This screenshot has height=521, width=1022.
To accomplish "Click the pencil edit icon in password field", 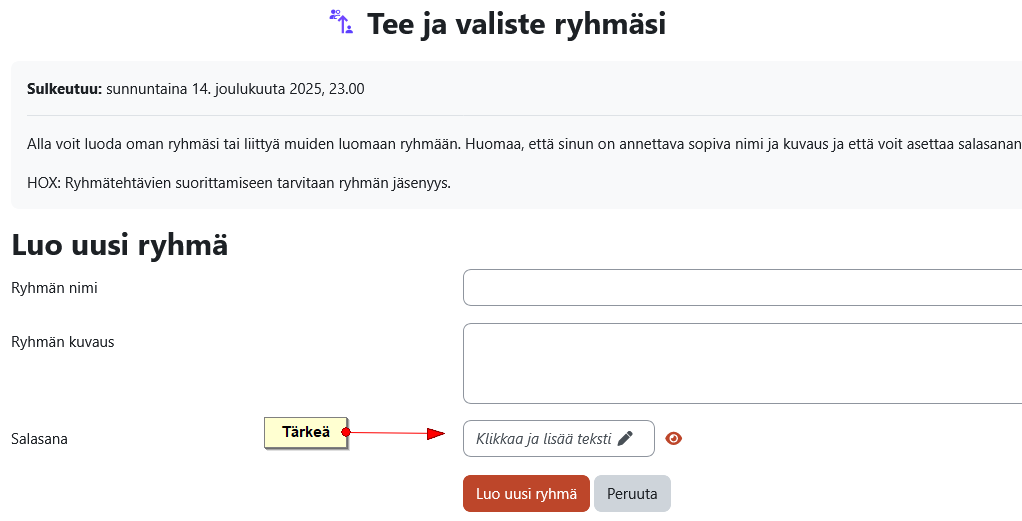I will (624, 438).
